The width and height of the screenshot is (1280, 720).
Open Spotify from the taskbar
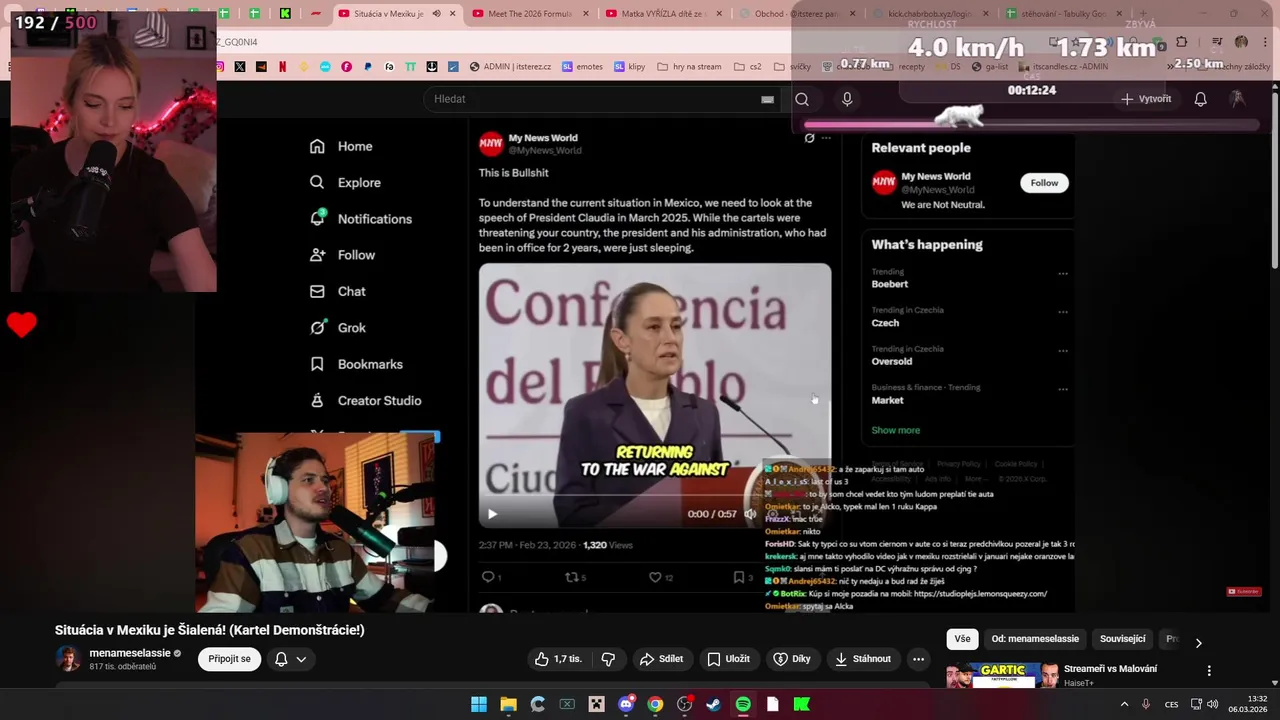[x=743, y=704]
